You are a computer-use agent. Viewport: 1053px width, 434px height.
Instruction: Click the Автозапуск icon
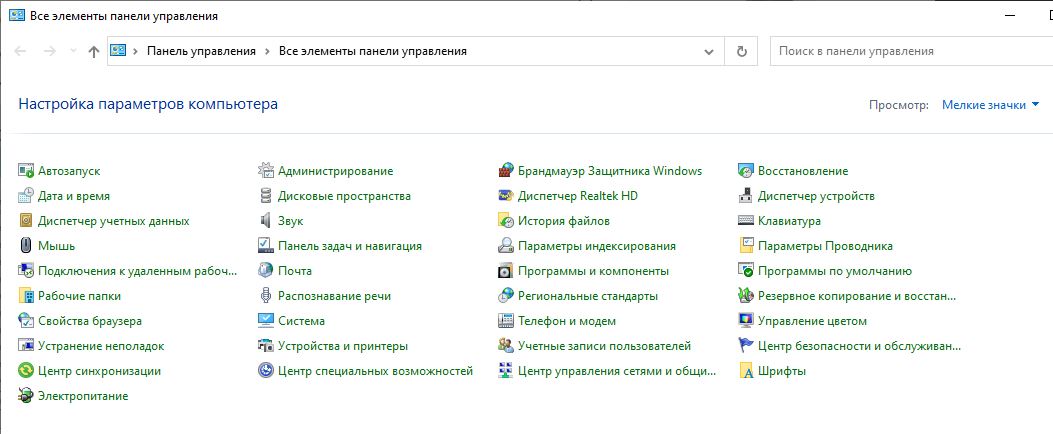point(27,171)
